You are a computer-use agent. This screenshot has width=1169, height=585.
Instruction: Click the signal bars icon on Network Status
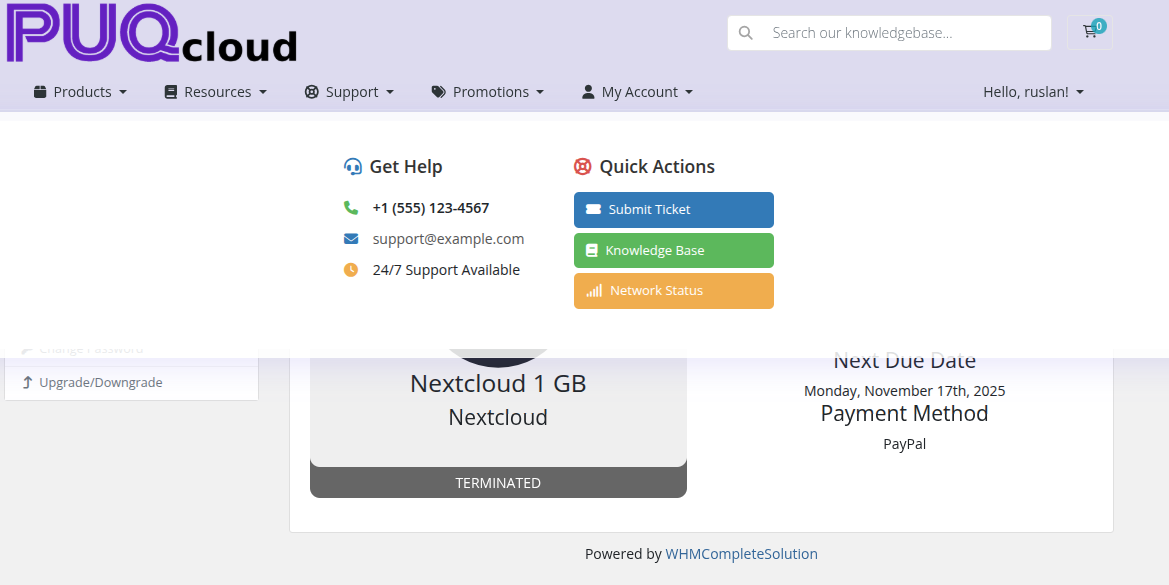click(x=594, y=290)
